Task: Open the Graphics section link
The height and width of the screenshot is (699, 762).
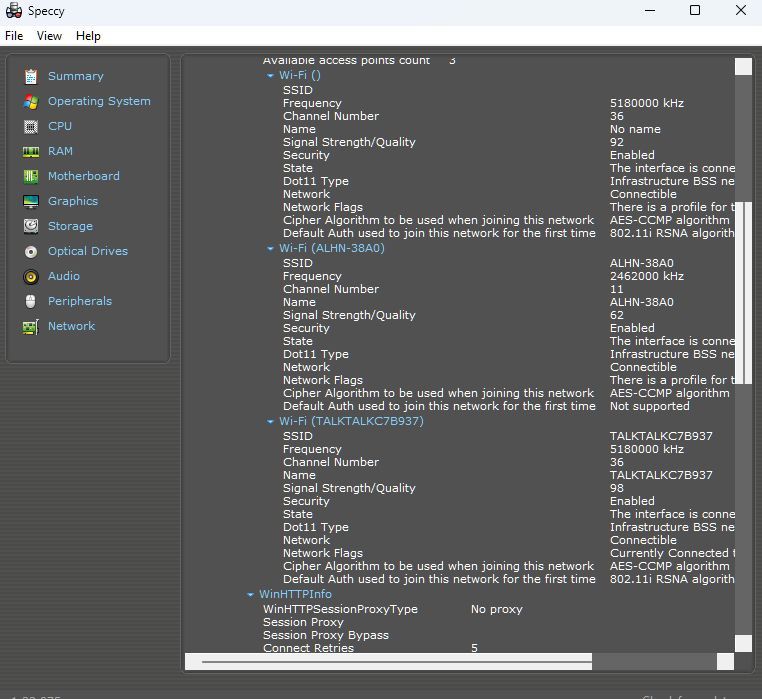Action: pyautogui.click(x=73, y=201)
